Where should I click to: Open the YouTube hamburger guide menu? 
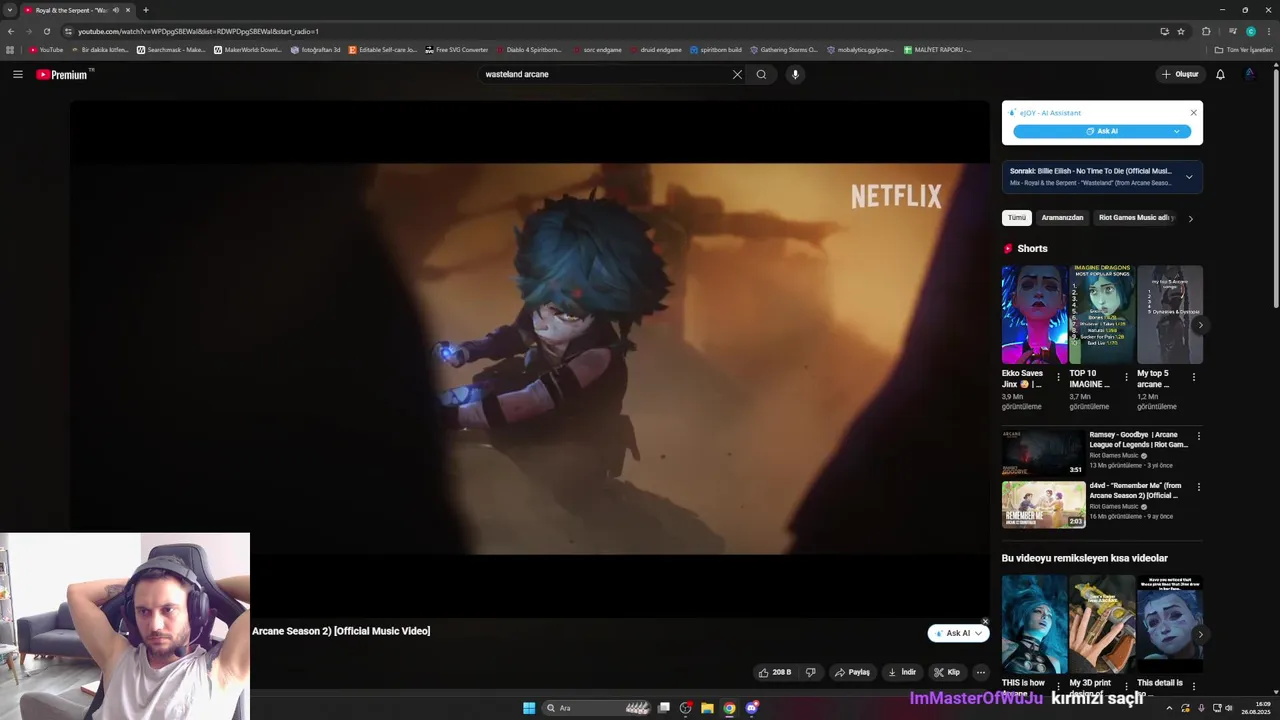coord(18,74)
